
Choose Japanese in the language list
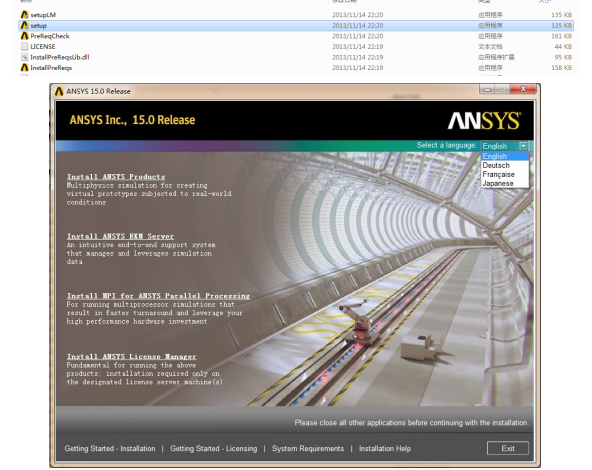click(x=505, y=183)
